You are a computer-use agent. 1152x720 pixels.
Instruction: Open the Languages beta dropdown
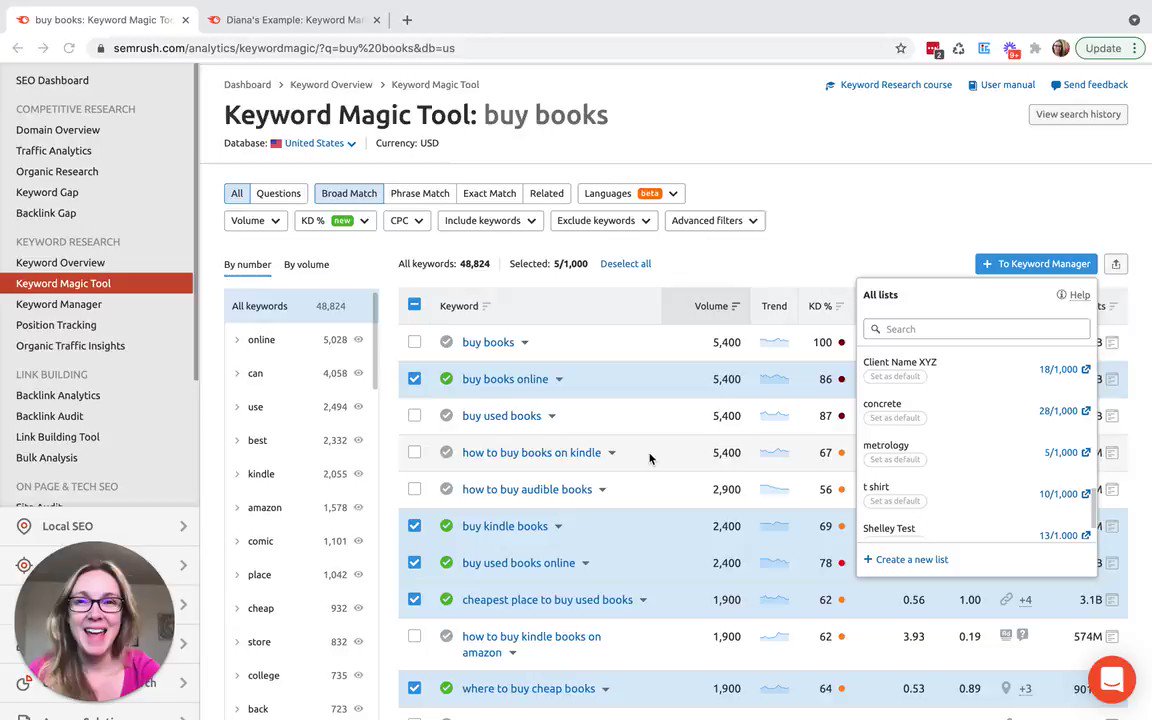coord(632,193)
